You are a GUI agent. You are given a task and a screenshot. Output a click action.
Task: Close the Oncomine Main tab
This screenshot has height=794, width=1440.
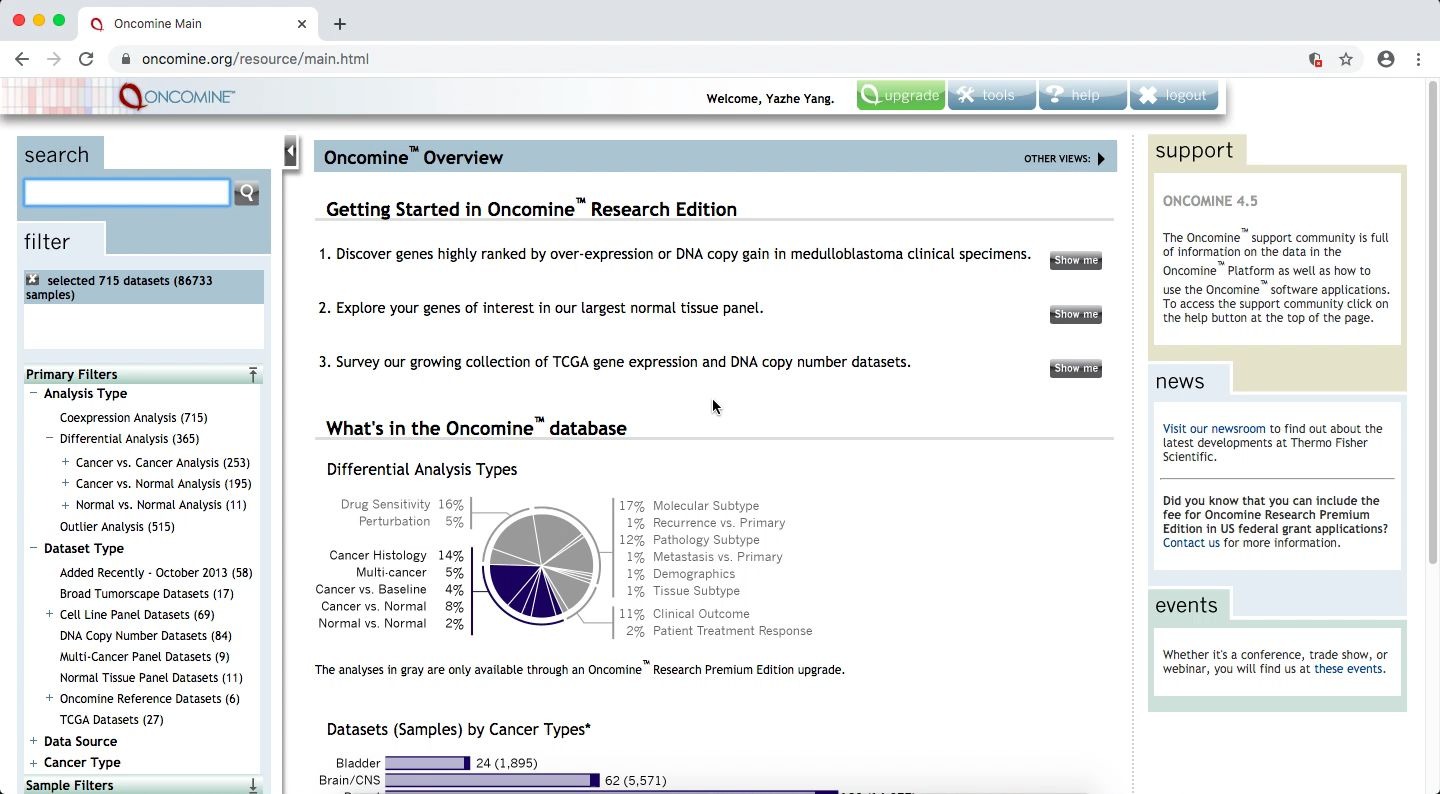tap(302, 24)
